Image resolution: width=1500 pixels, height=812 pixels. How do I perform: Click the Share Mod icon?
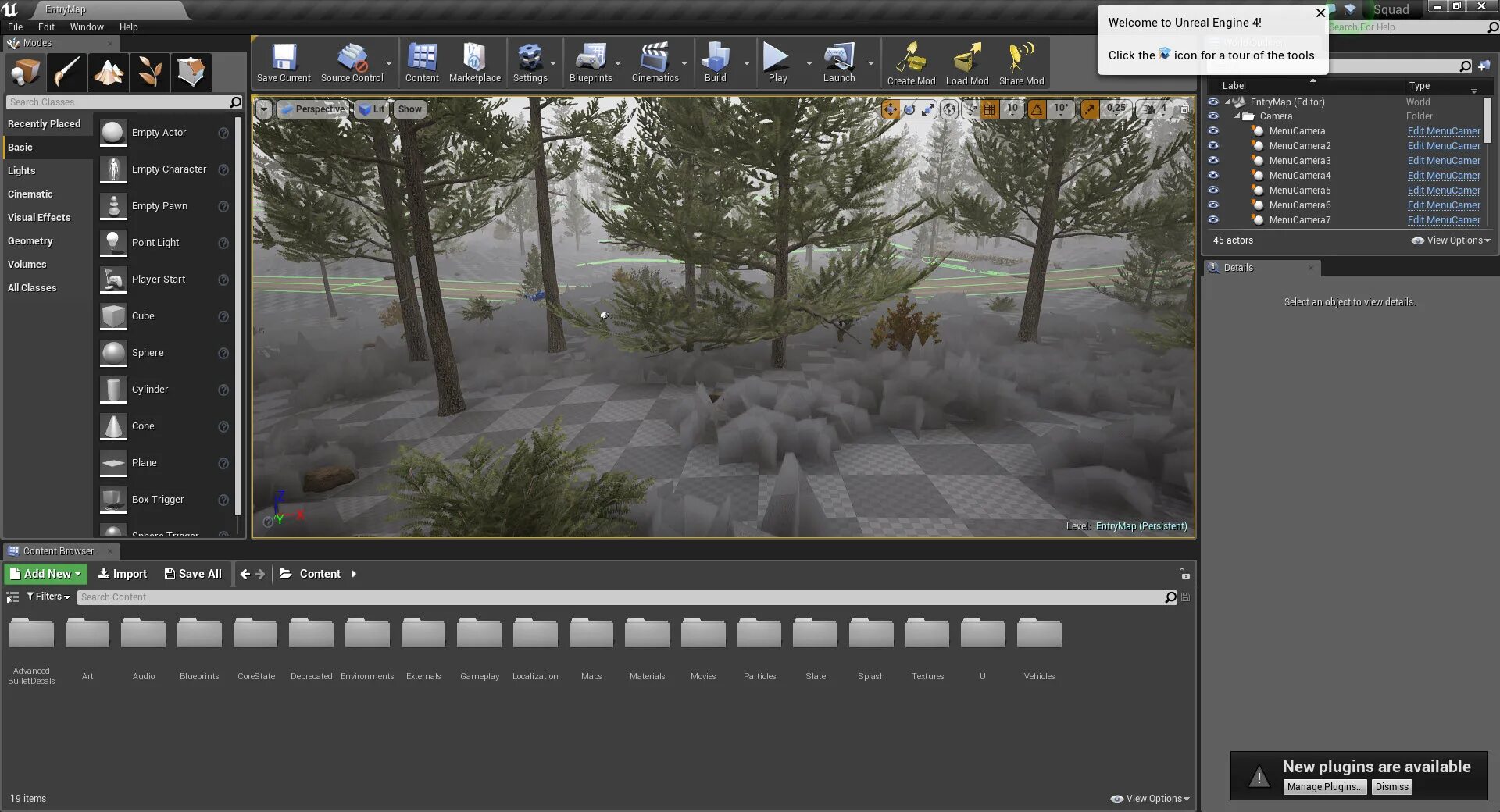(1021, 63)
